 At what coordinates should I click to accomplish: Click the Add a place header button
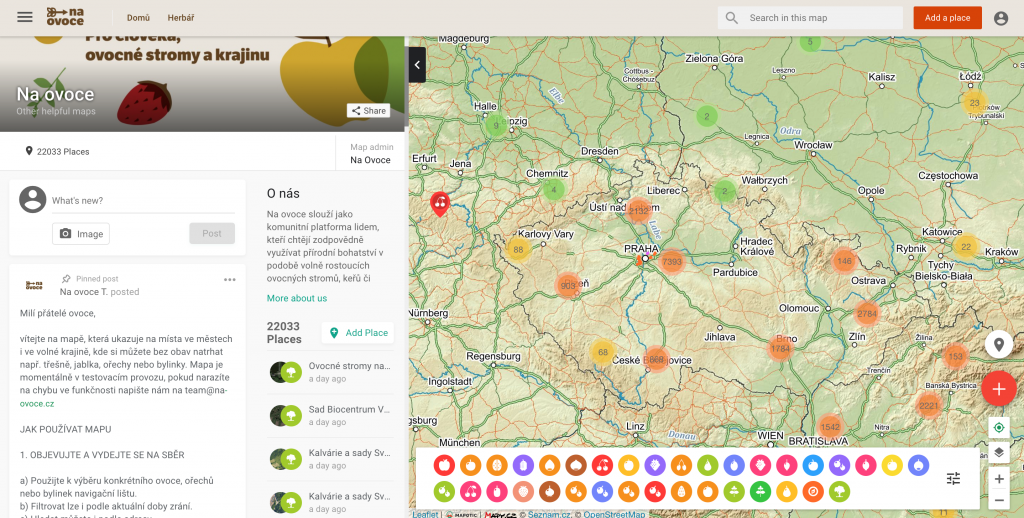(x=947, y=18)
